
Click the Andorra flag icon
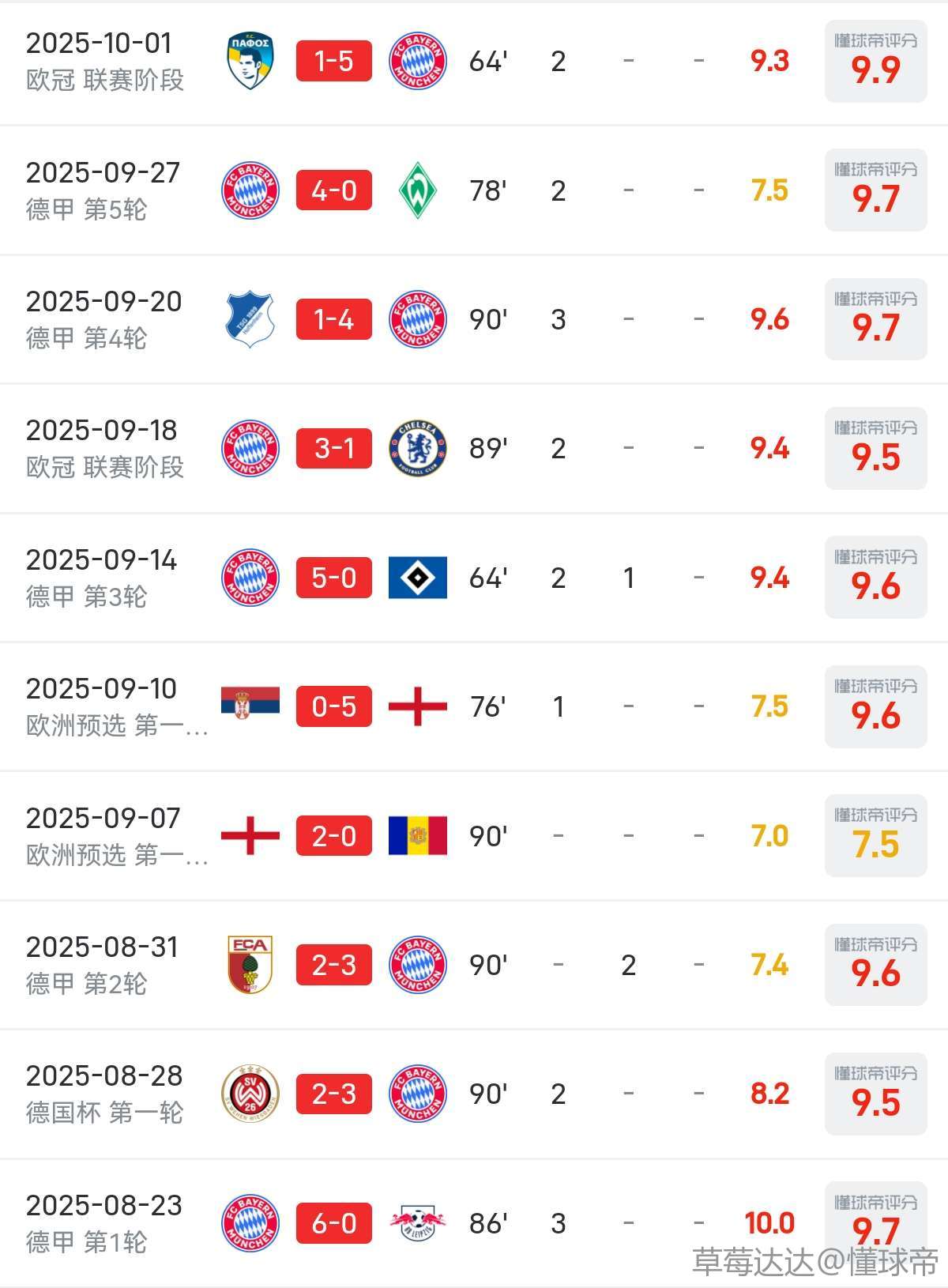click(x=418, y=836)
